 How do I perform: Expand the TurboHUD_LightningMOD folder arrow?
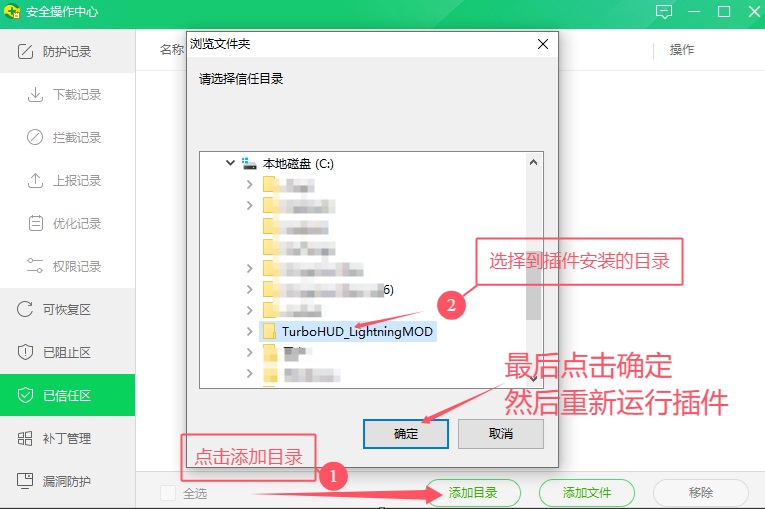click(x=250, y=331)
